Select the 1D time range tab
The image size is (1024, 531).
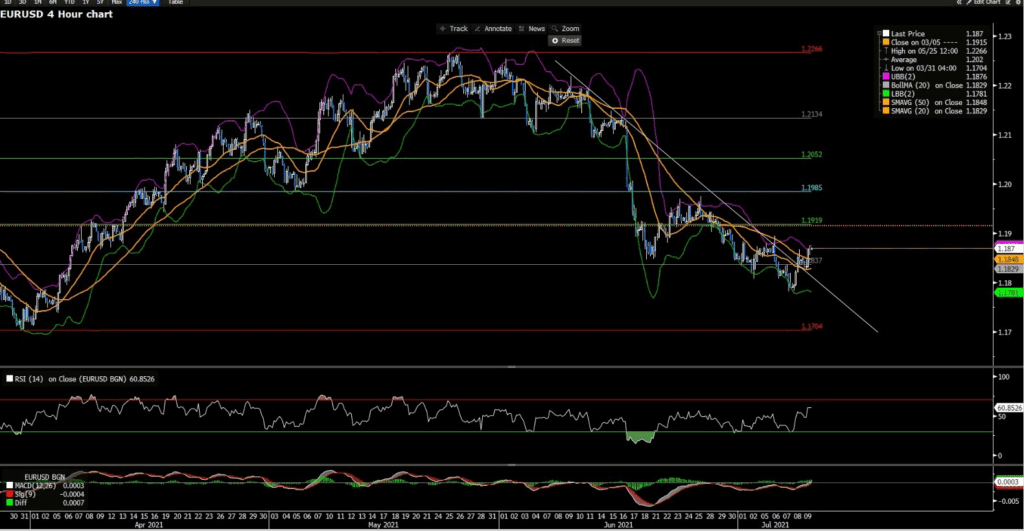coord(8,2)
